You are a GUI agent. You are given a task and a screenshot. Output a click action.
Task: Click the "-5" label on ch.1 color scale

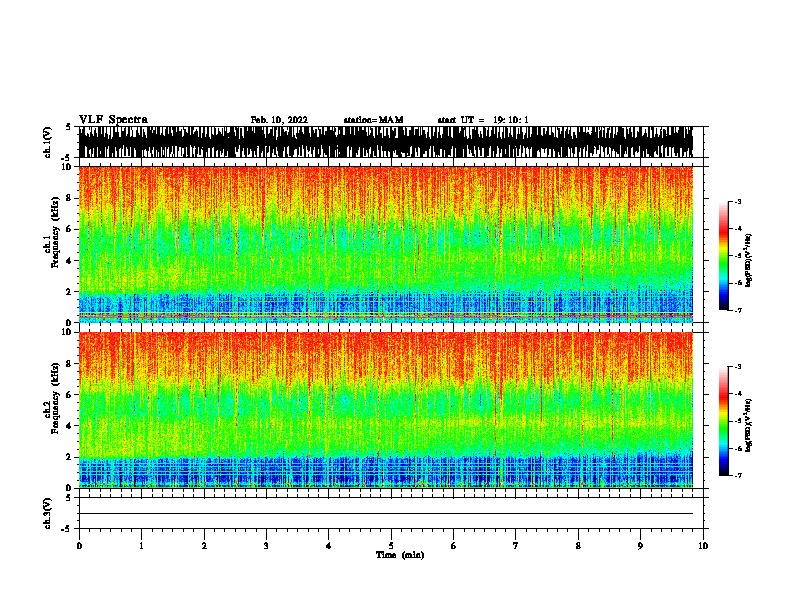click(x=737, y=256)
